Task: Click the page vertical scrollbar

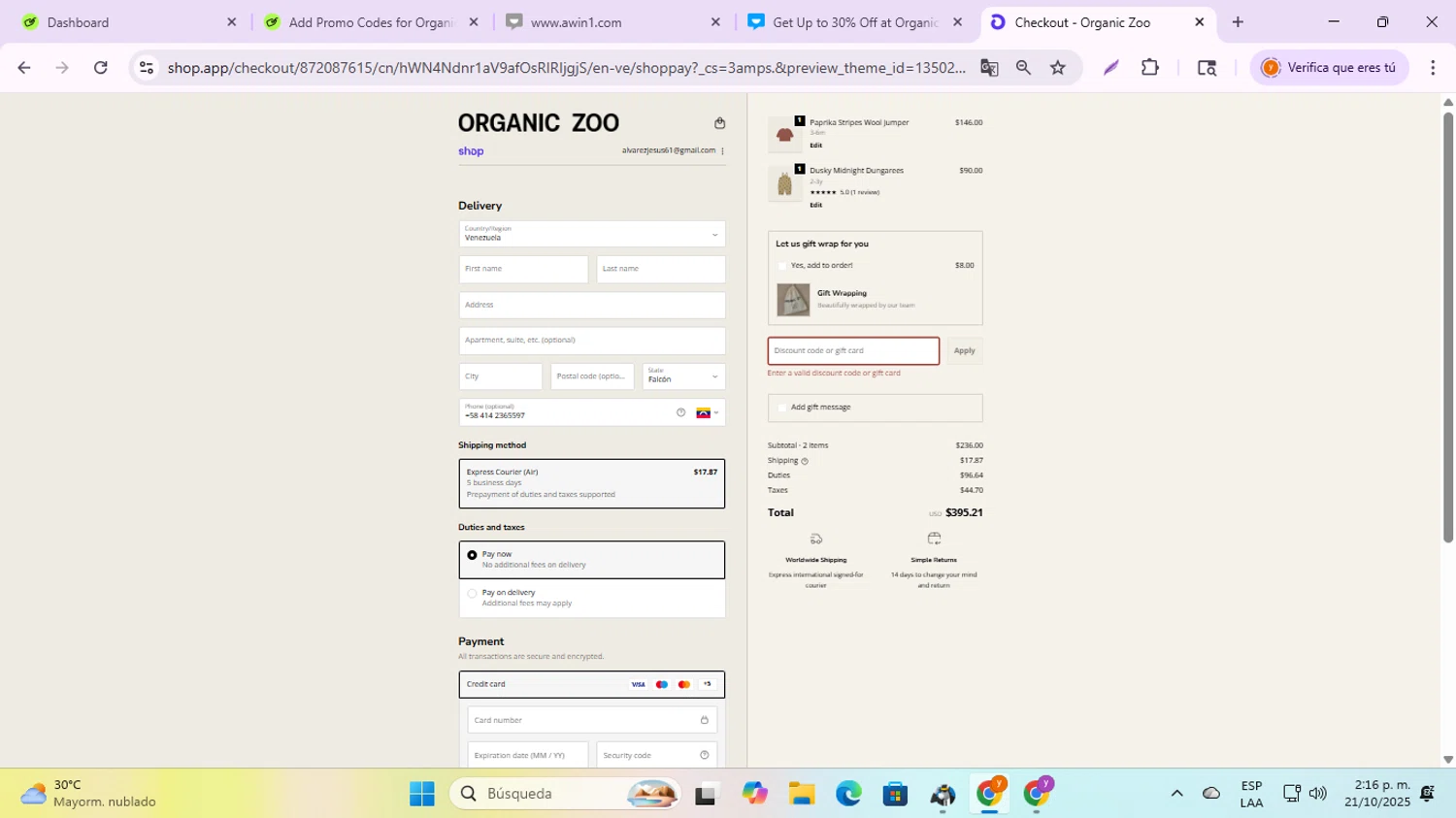Action: pos(1447,328)
